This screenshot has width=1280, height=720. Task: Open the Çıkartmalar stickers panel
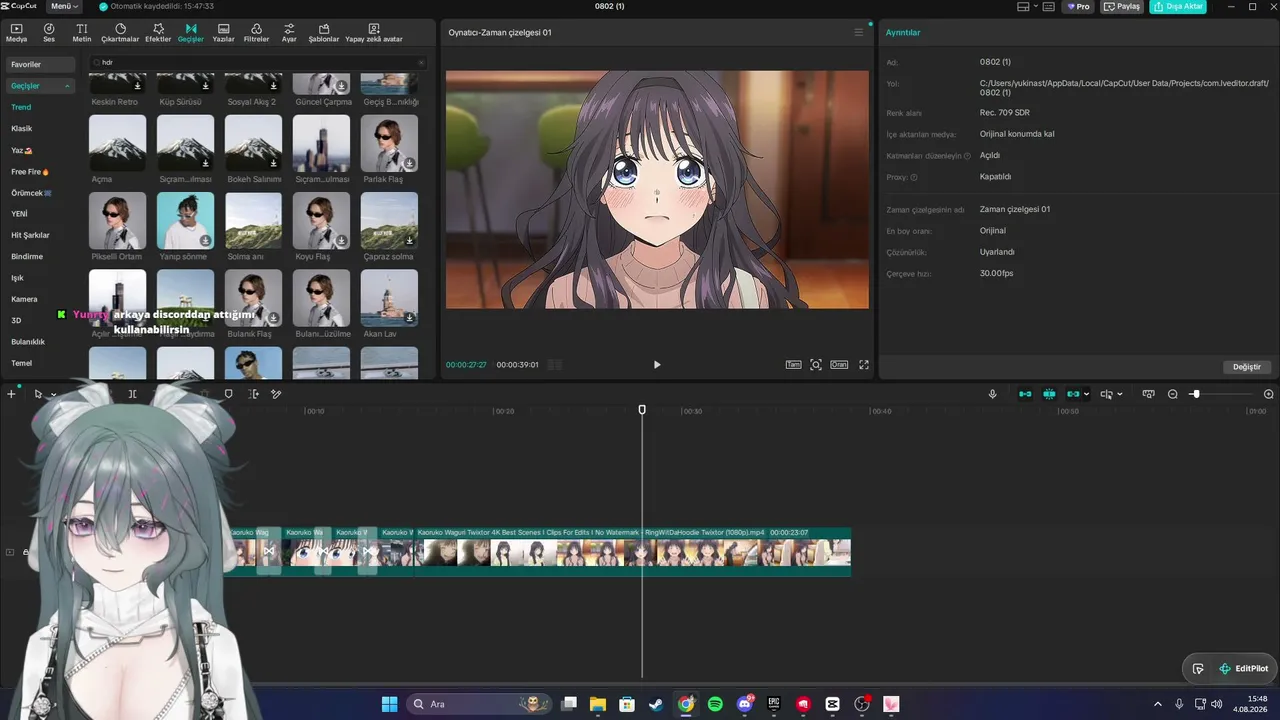click(120, 33)
